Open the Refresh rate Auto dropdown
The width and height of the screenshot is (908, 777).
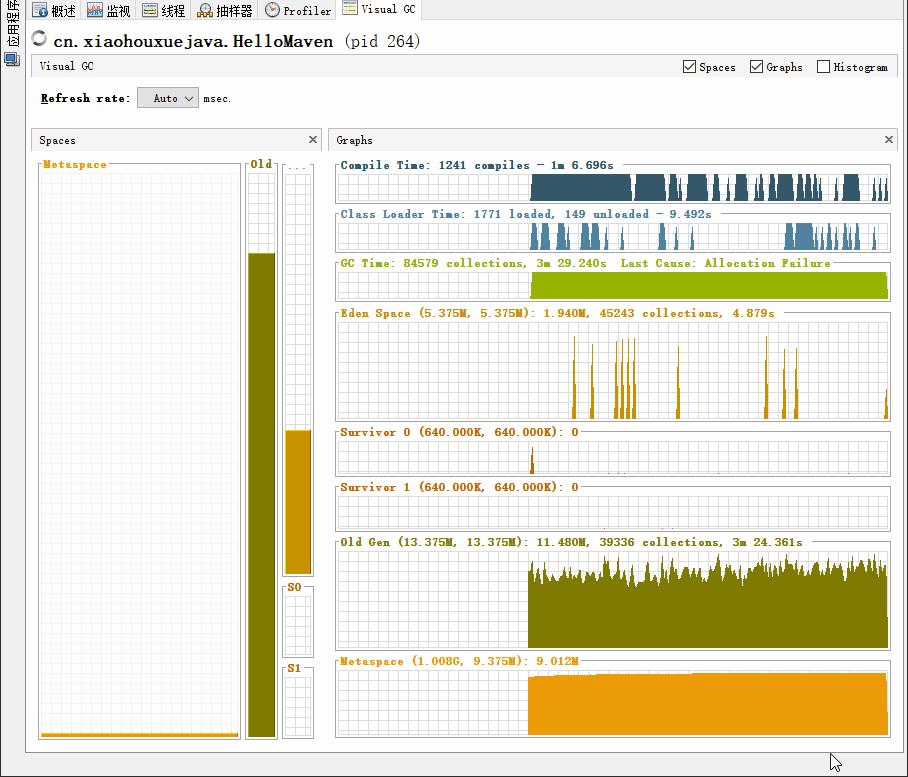point(168,98)
